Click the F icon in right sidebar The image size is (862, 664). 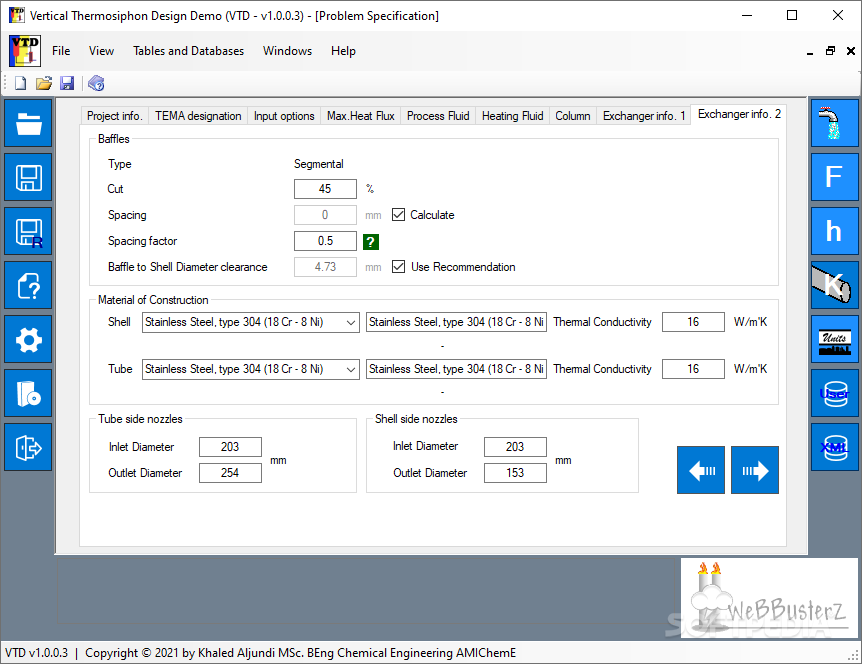(835, 177)
